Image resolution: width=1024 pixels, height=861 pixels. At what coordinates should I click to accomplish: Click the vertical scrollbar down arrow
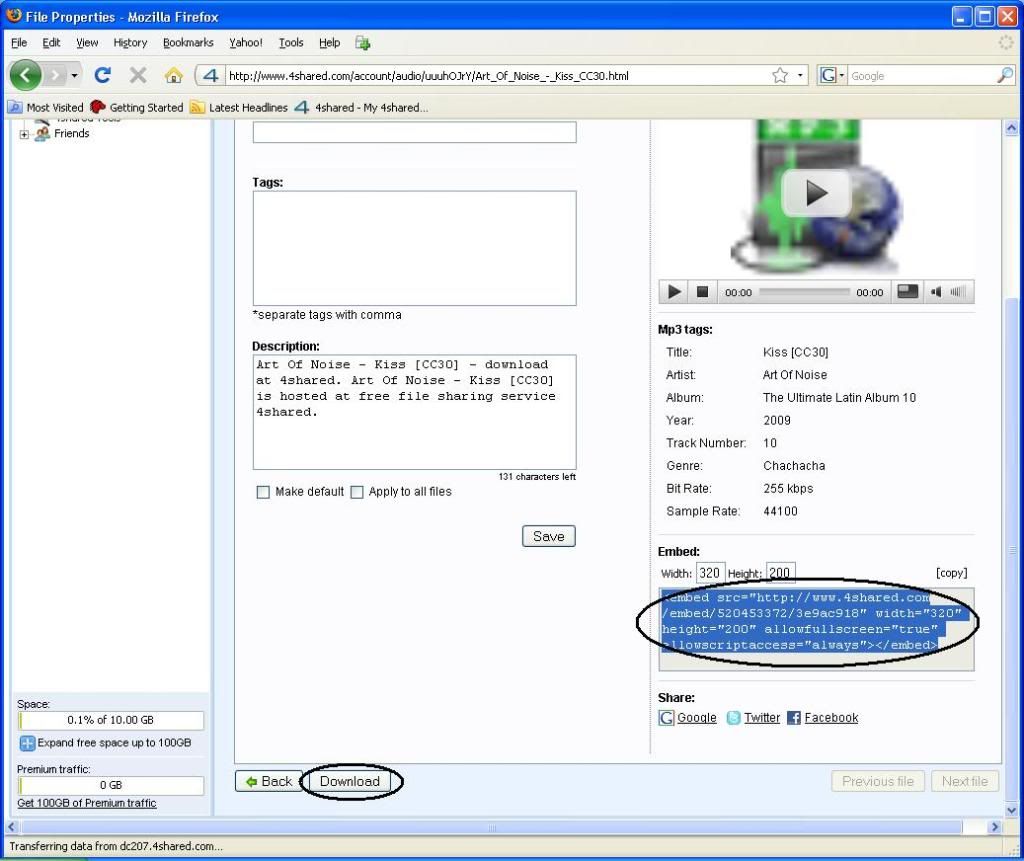tap(1011, 811)
